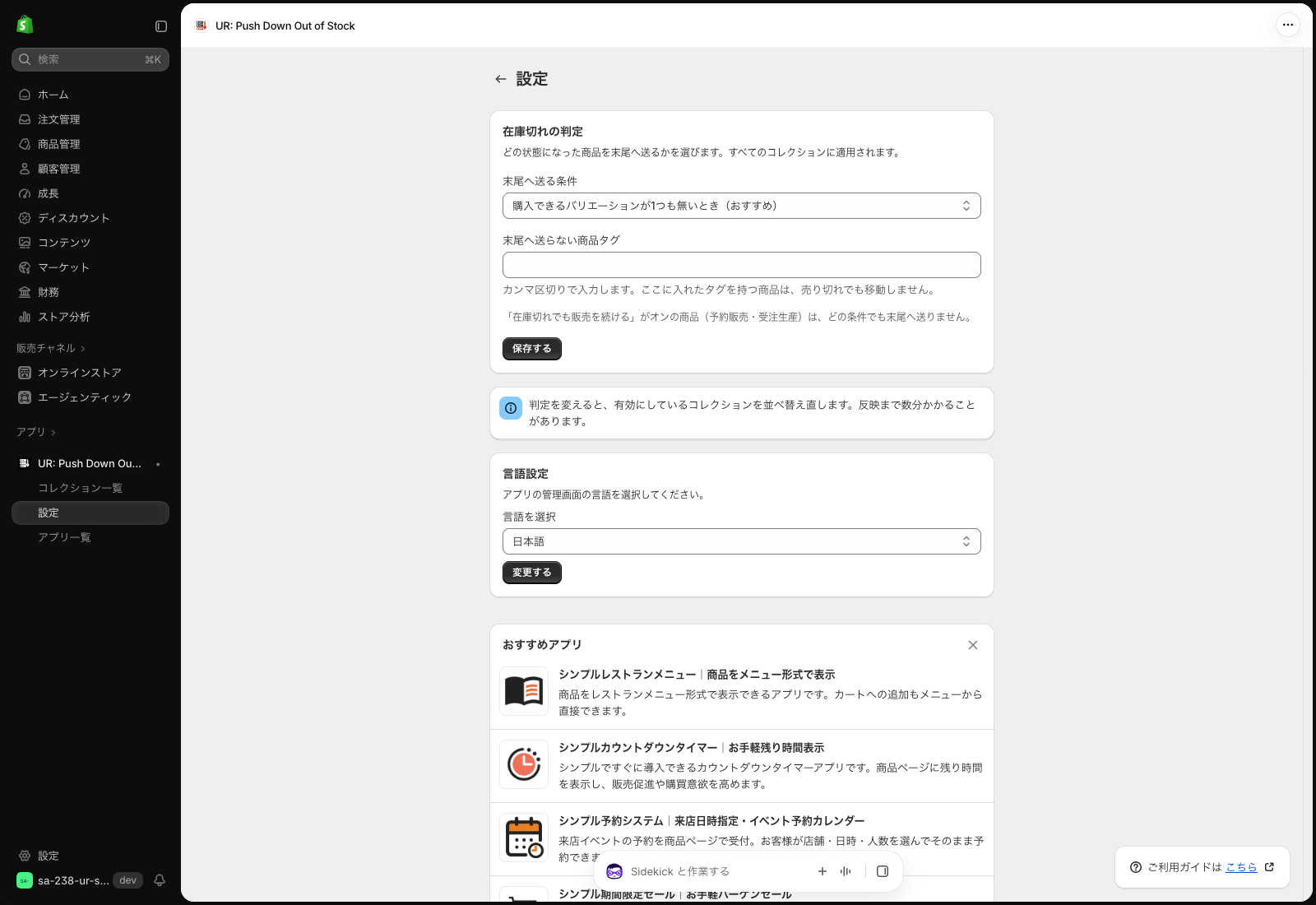This screenshot has width=1316, height=905.
Task: Open Sidekick side panel icon
Action: tap(883, 871)
